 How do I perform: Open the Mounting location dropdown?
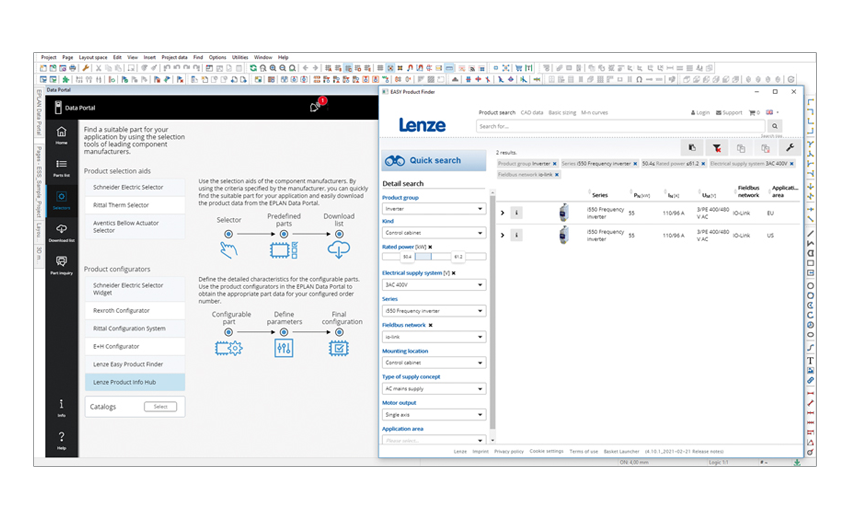point(434,362)
